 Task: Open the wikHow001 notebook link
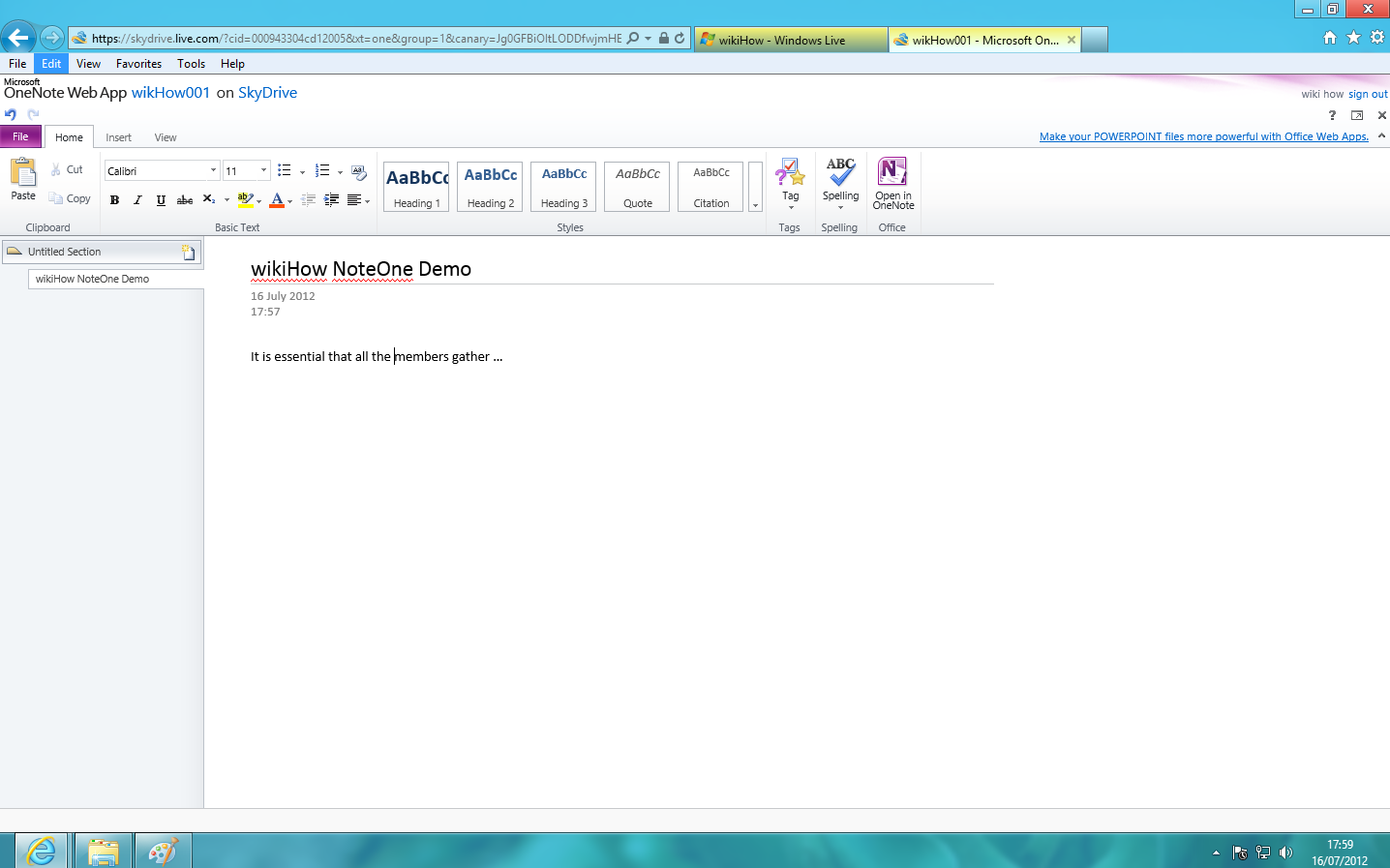pyautogui.click(x=170, y=93)
